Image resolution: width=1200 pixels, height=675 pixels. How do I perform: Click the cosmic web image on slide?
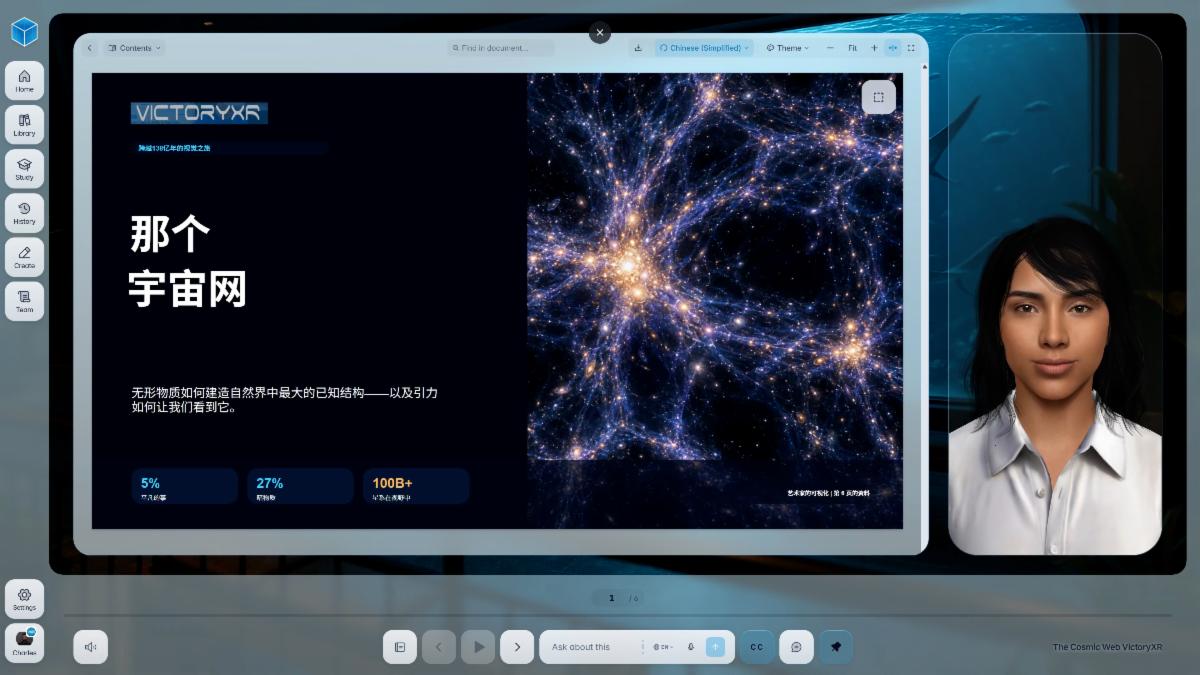(715, 266)
